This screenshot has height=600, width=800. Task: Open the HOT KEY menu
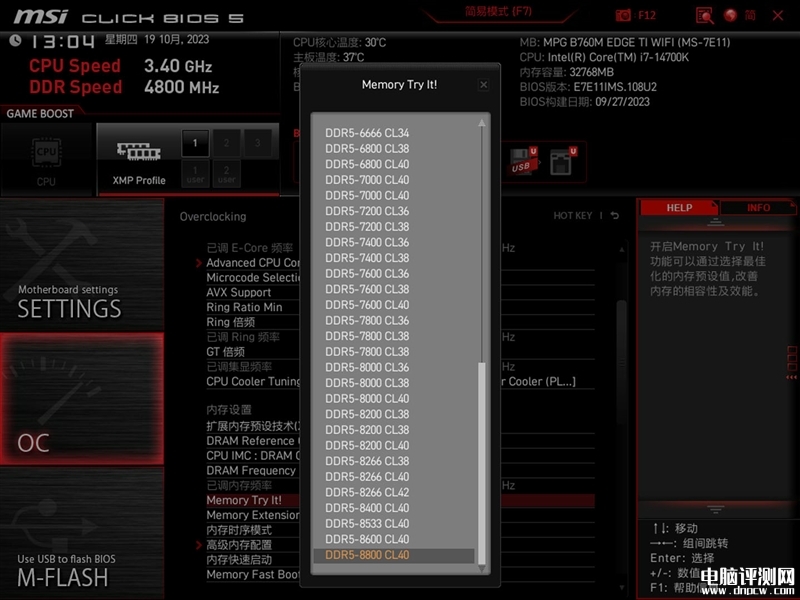coord(573,216)
